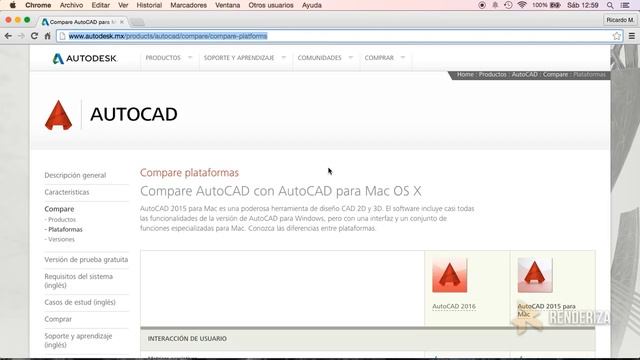Click the AutoCAD 2015 para Mac icon

(x=535, y=275)
